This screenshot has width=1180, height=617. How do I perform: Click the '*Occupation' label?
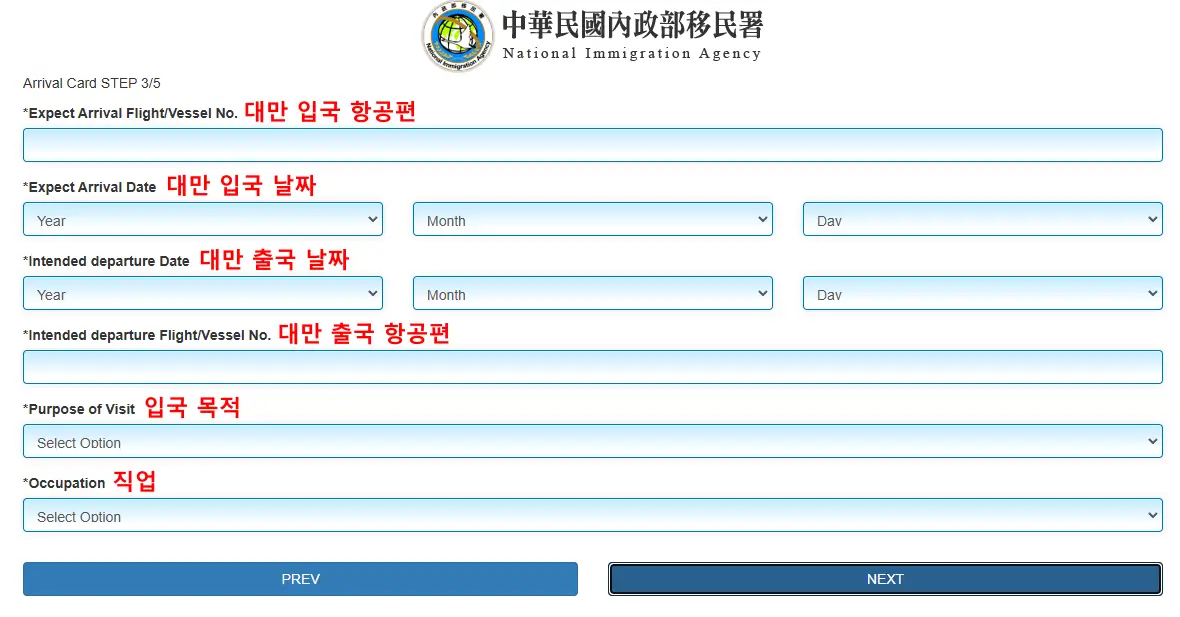64,483
